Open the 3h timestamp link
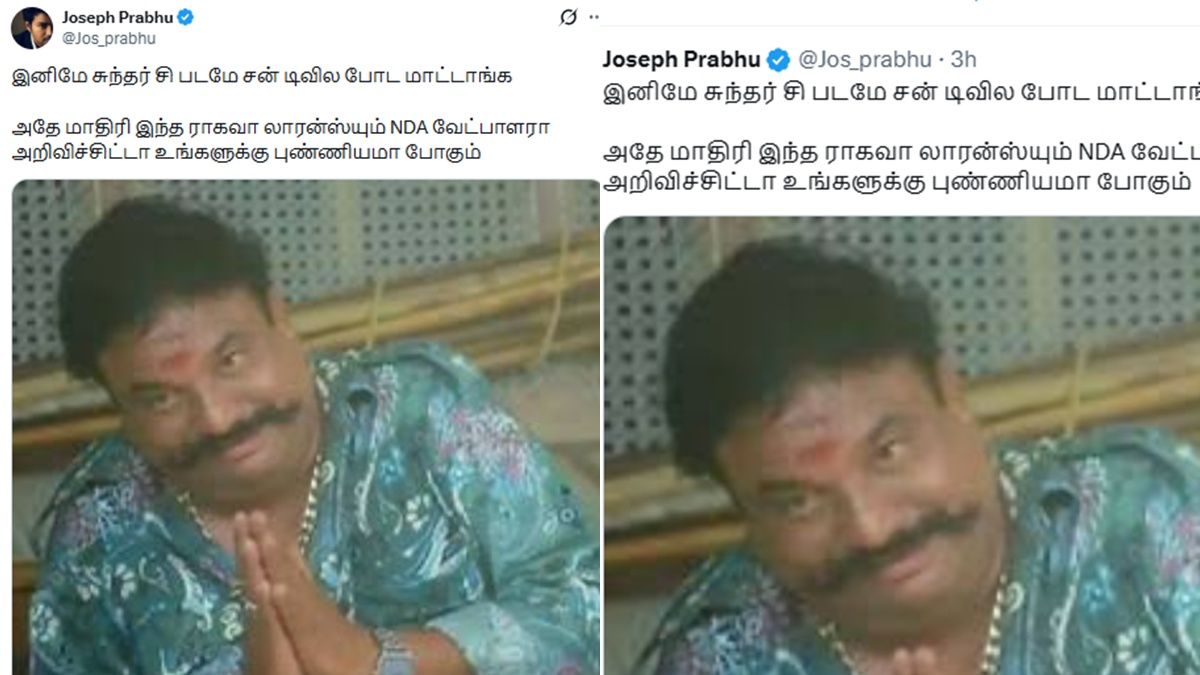Screen dimensions: 1200x675 [963, 59]
